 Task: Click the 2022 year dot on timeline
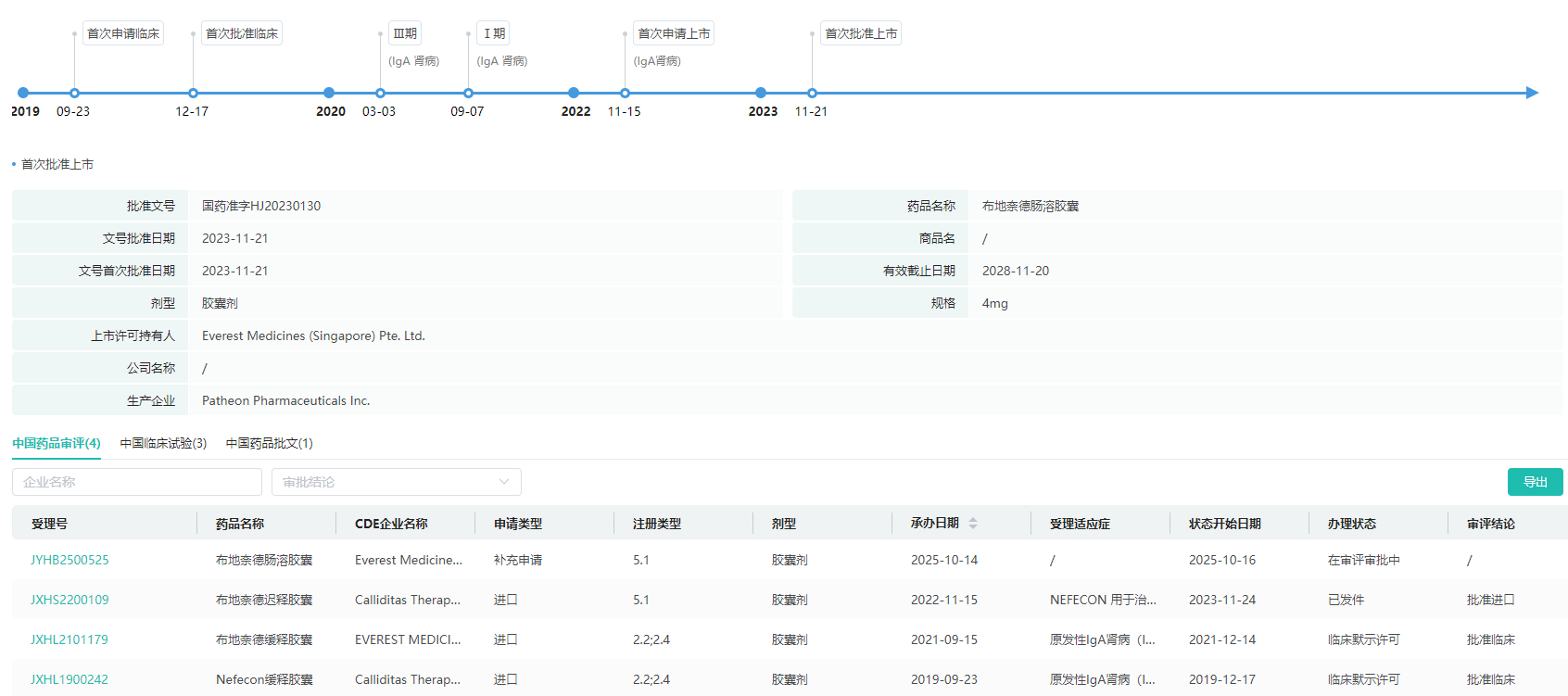point(574,93)
